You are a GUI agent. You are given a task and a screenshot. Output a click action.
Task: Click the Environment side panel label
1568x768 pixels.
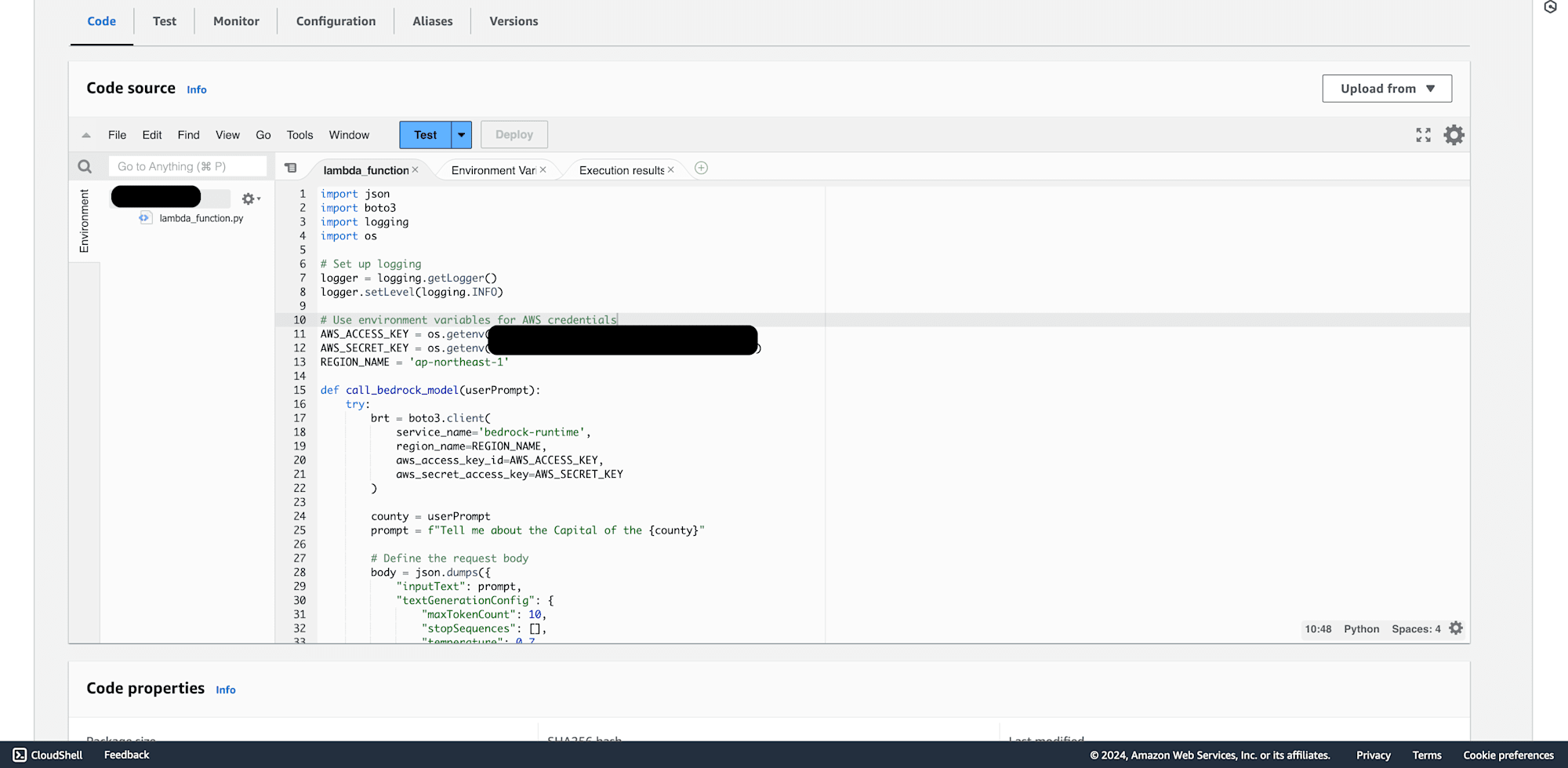[x=84, y=220]
